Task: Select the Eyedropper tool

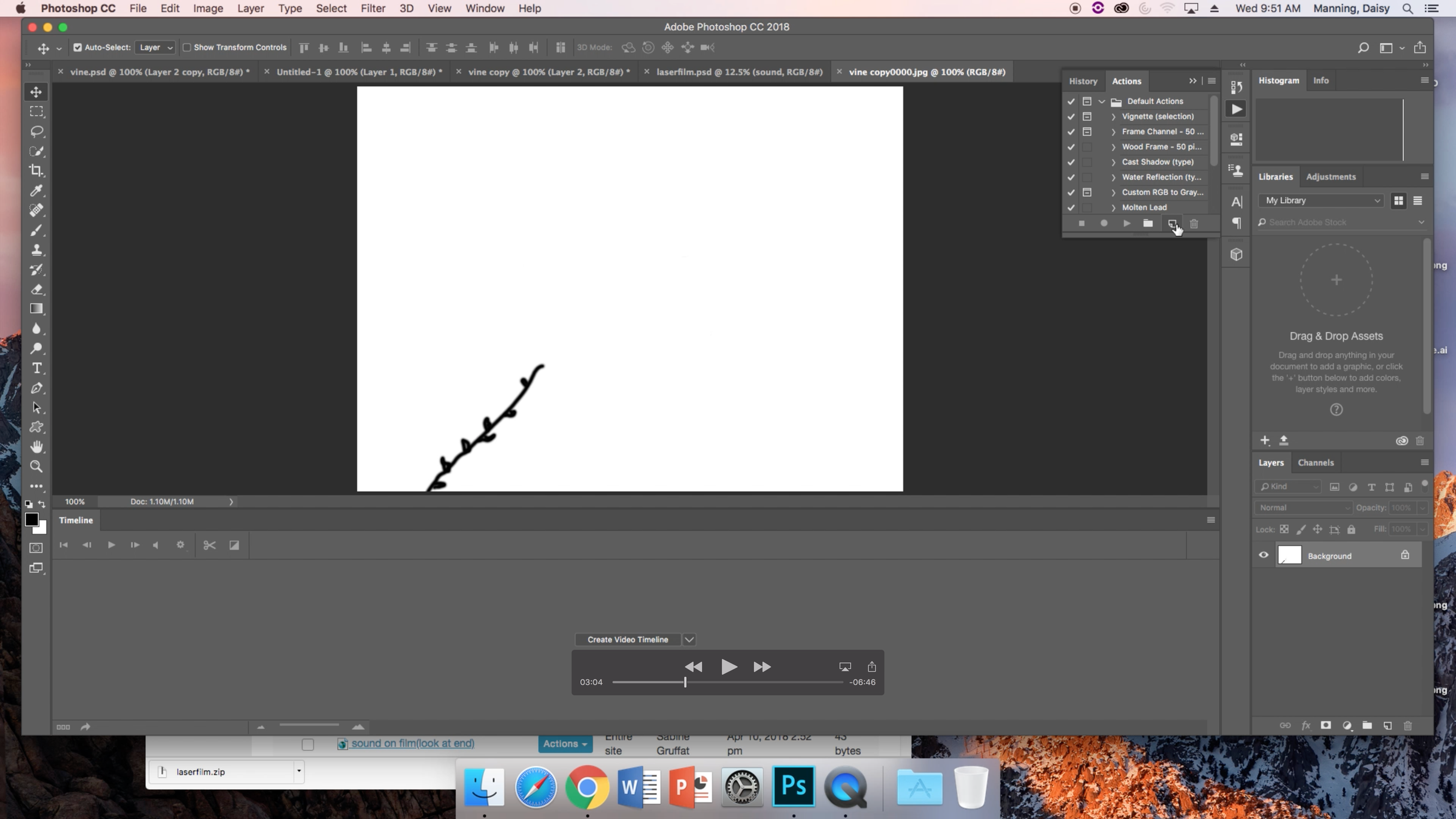Action: pos(36,190)
